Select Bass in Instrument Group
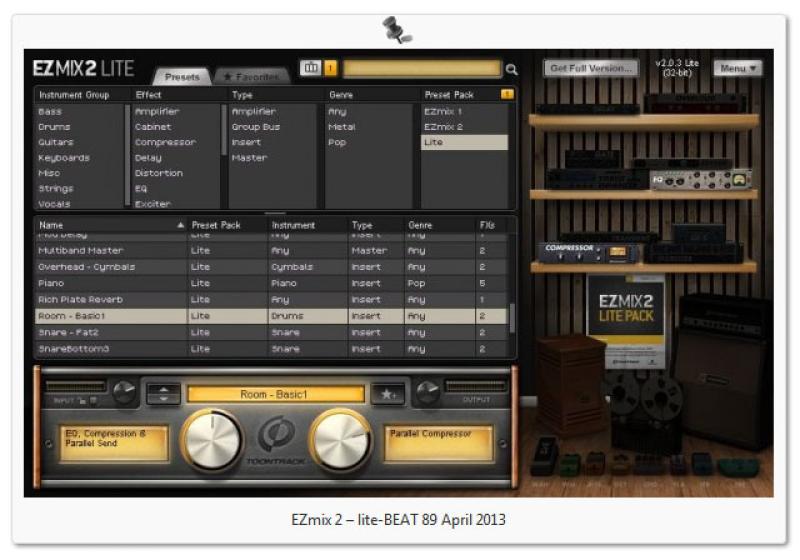800x560 pixels. coord(49,111)
